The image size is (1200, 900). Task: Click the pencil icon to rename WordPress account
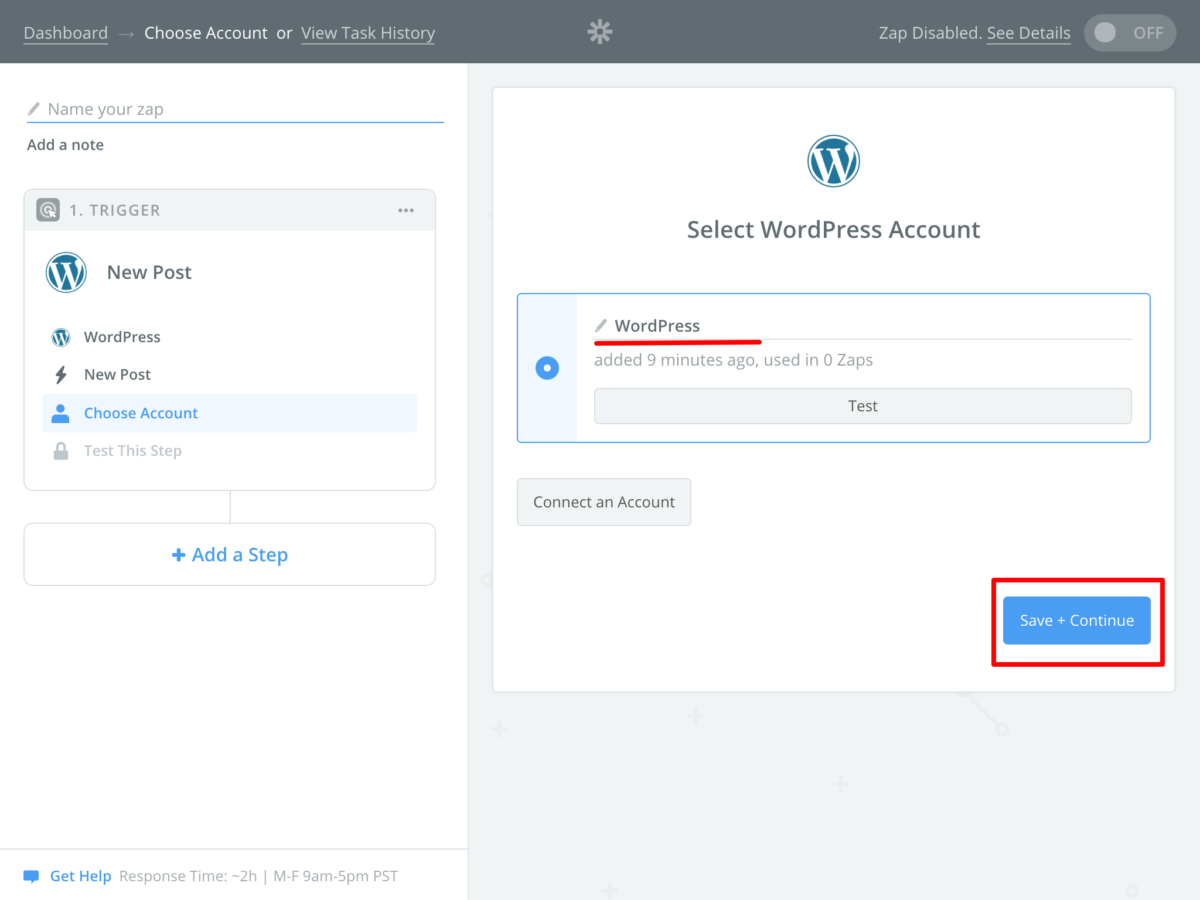tap(601, 326)
